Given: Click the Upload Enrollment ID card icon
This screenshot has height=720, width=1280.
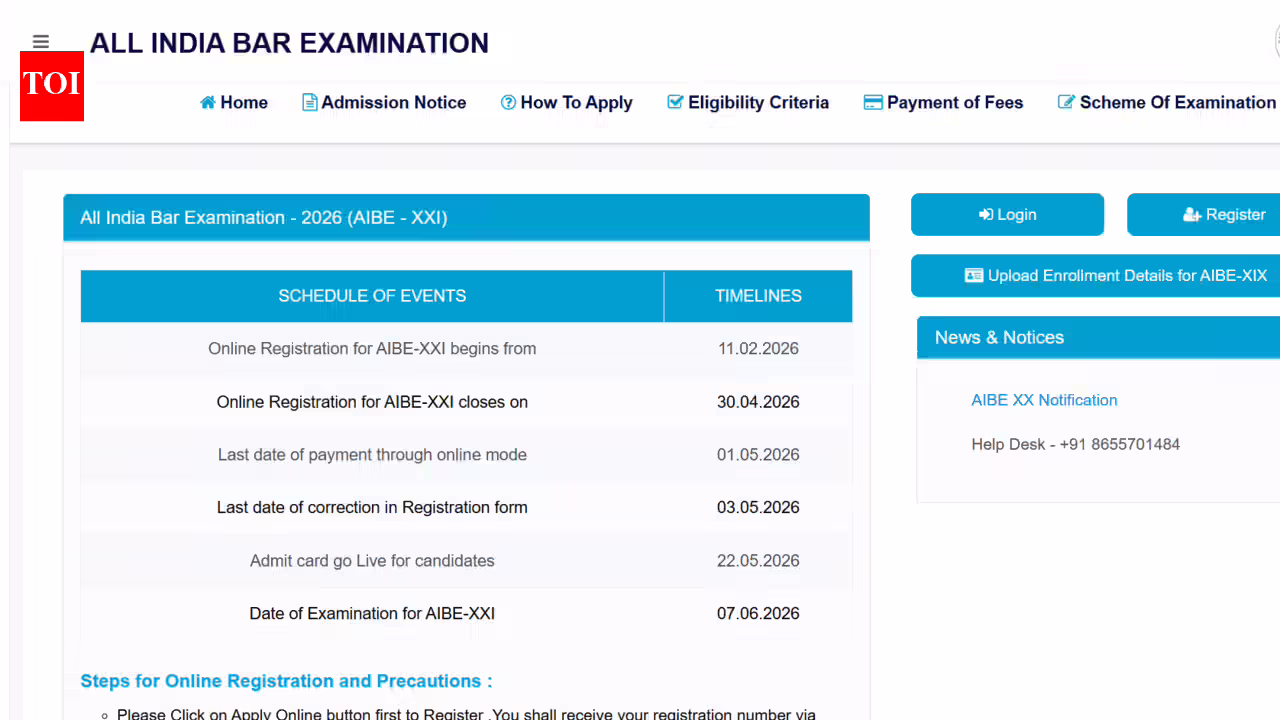Looking at the screenshot, I should click(x=974, y=275).
